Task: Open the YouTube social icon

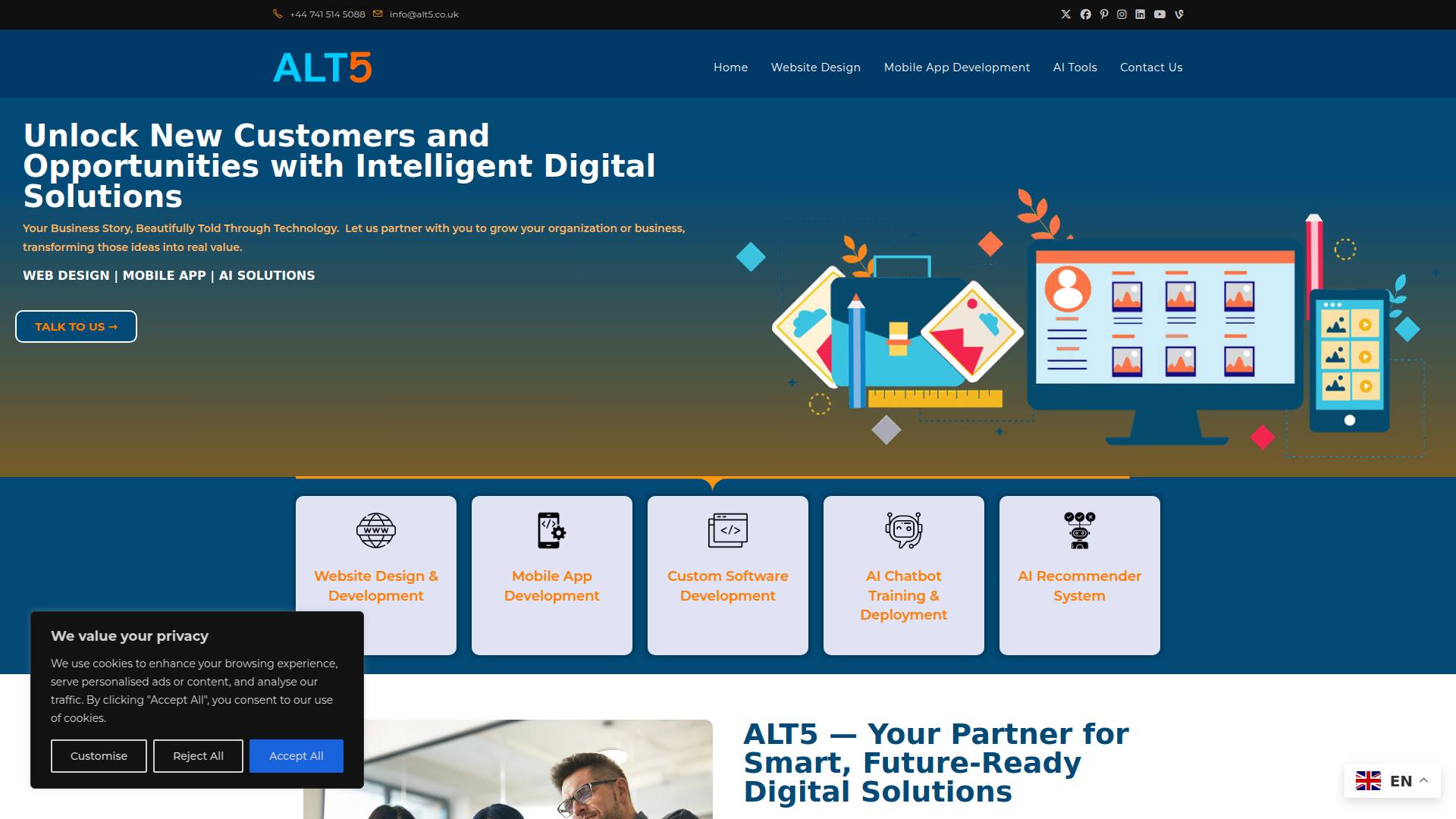Action: click(x=1159, y=14)
